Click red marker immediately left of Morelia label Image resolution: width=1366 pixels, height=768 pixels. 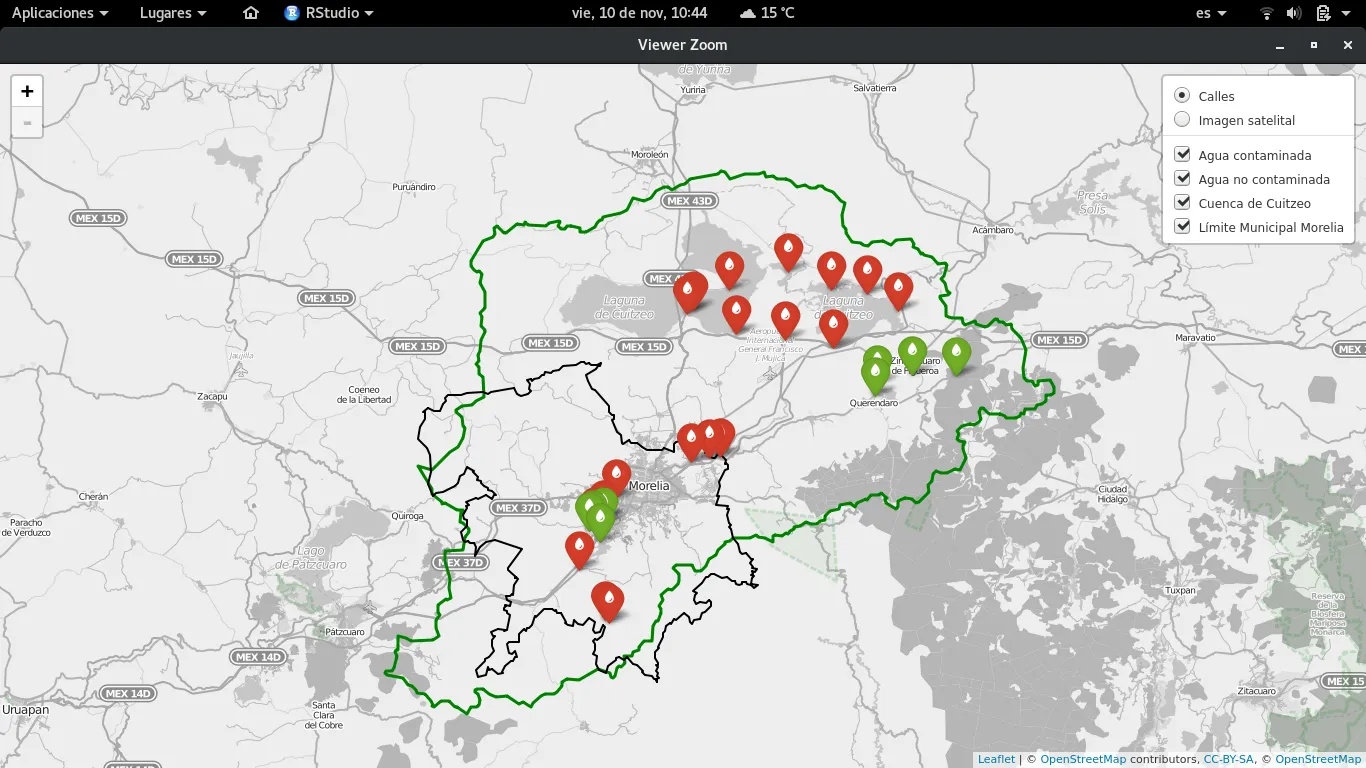pos(616,478)
